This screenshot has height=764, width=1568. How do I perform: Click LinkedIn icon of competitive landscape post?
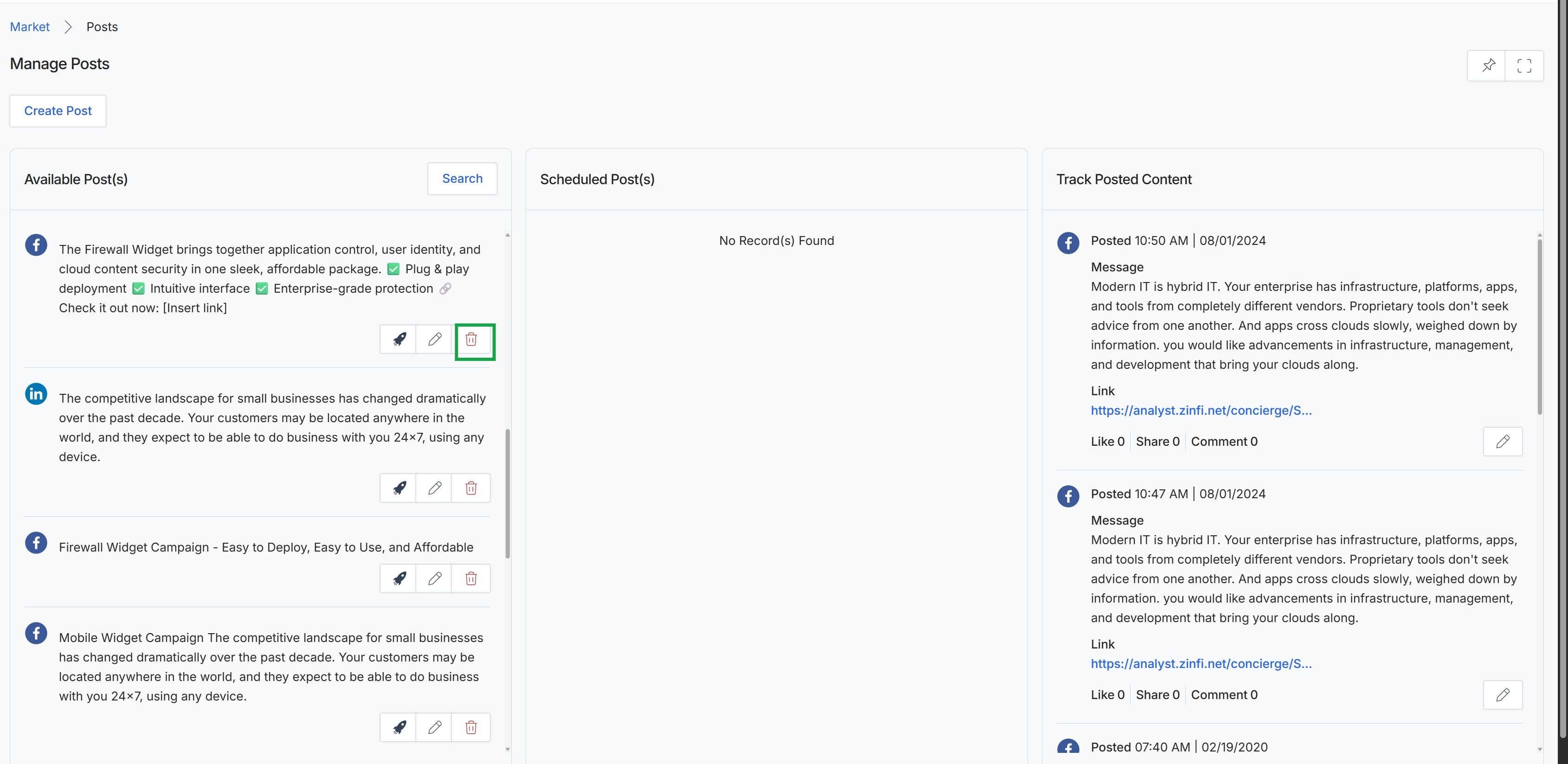click(x=36, y=394)
